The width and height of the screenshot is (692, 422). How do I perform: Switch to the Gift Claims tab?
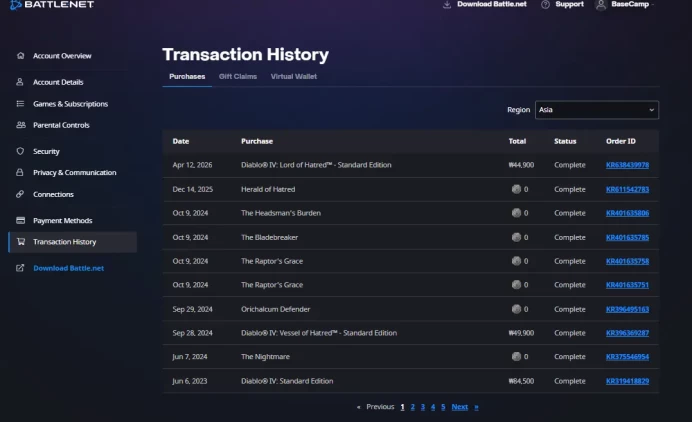238,76
